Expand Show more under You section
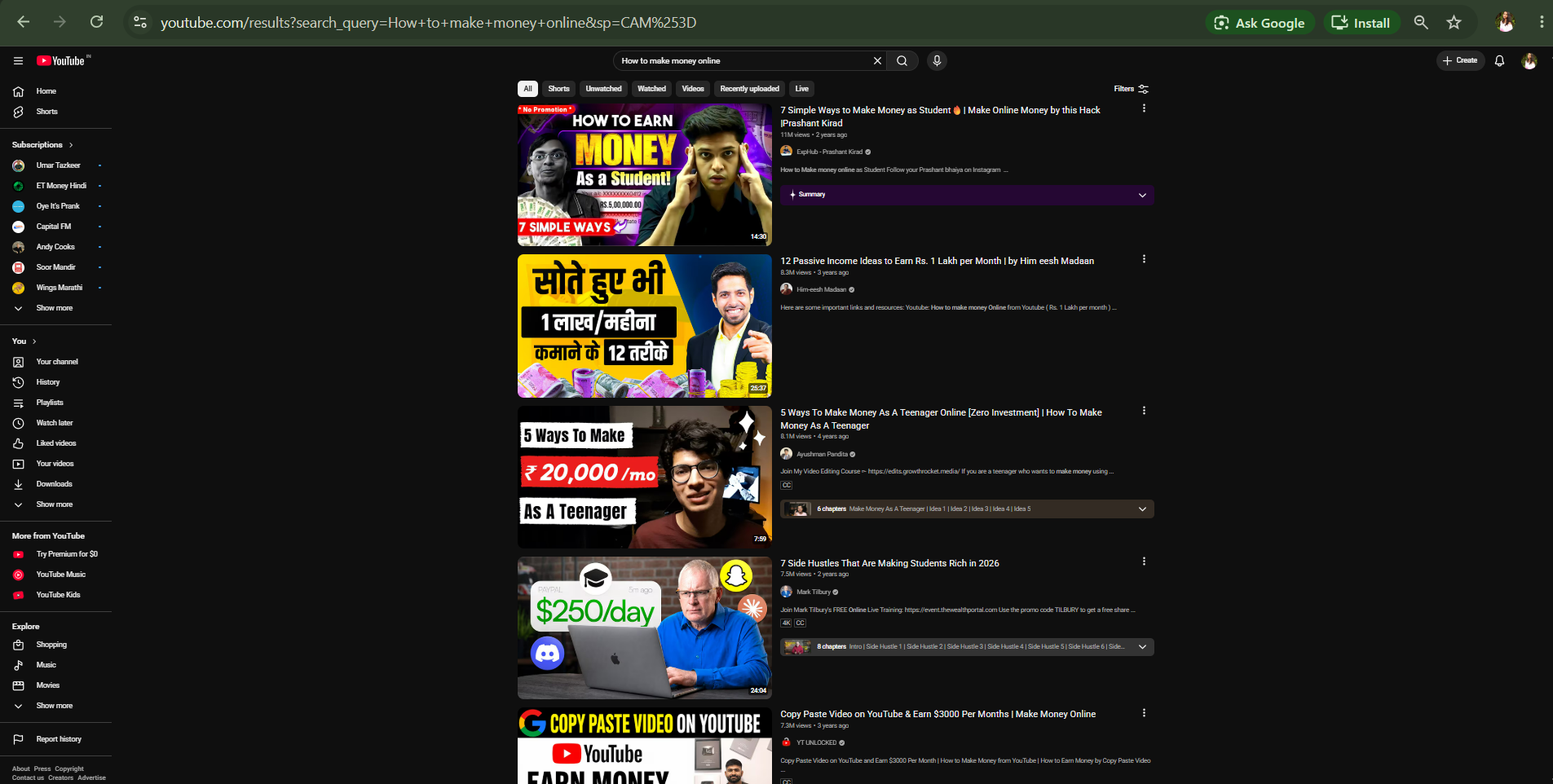The height and width of the screenshot is (784, 1553). pyautogui.click(x=55, y=504)
